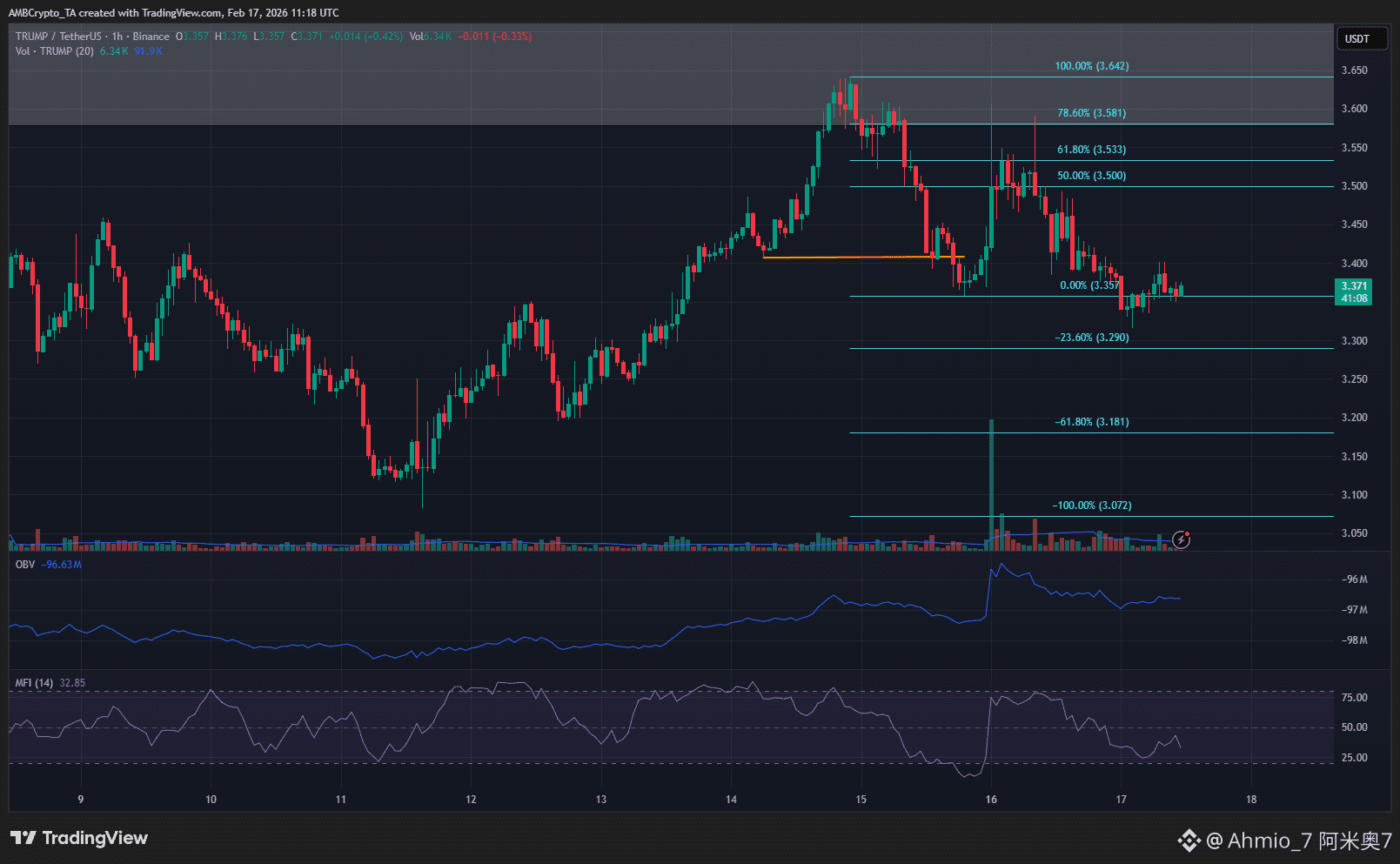The height and width of the screenshot is (864, 1400).
Task: Click the current price label showing 3.371
Action: [x=1356, y=285]
